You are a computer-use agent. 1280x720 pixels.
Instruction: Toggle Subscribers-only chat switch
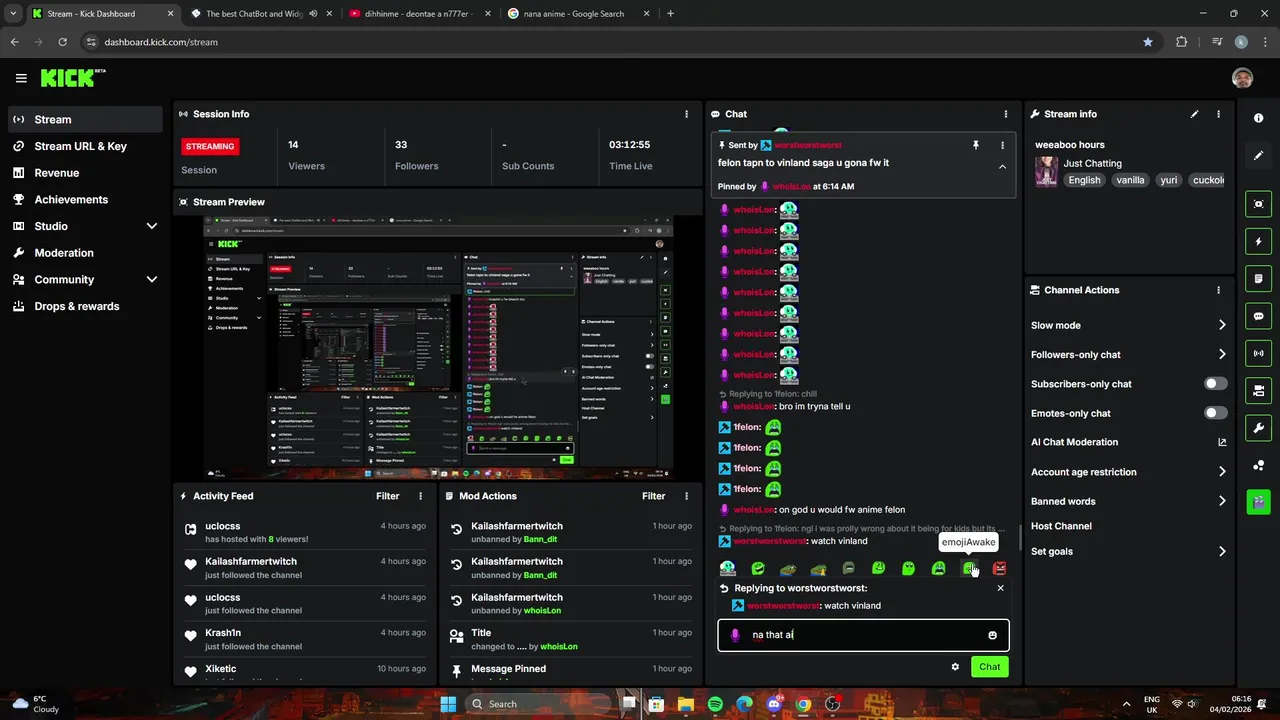click(1215, 384)
